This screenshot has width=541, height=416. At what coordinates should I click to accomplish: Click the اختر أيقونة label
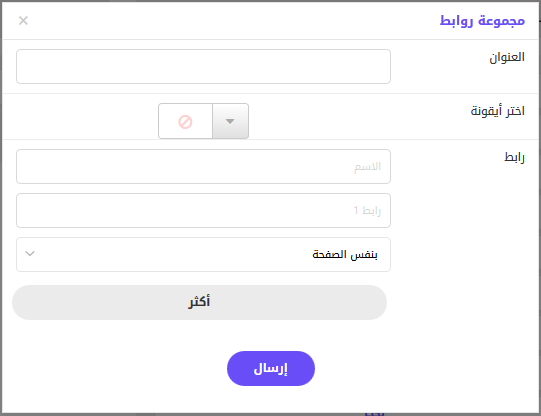click(498, 111)
